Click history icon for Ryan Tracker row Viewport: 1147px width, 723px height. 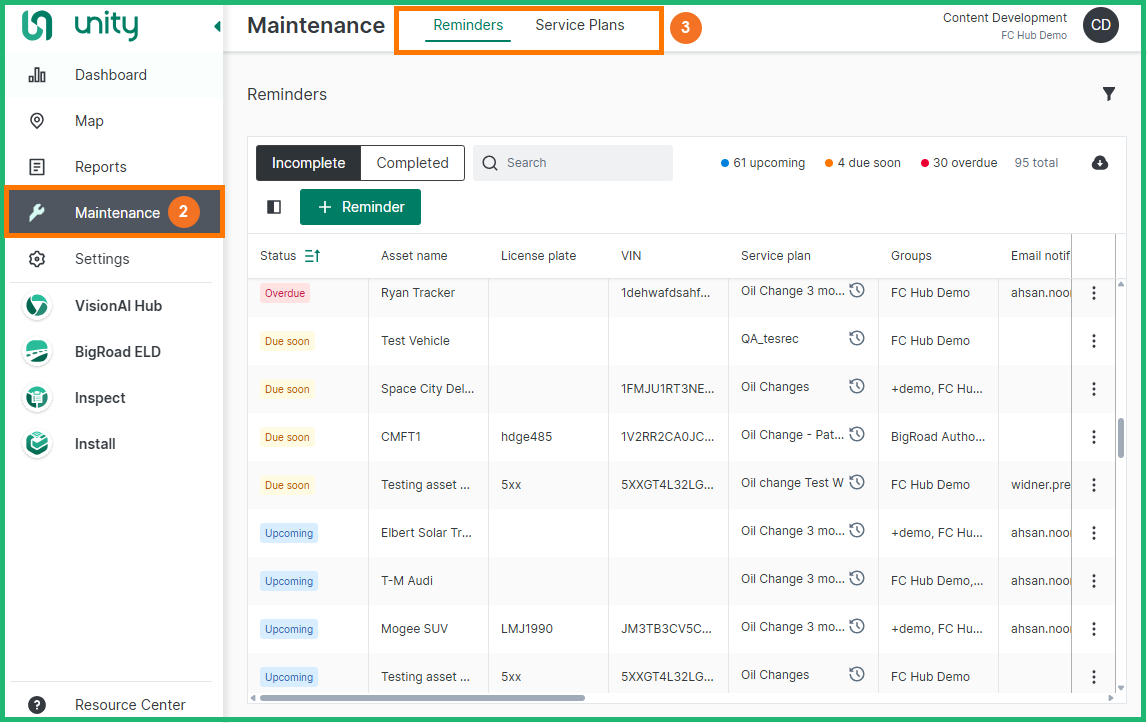tap(857, 291)
